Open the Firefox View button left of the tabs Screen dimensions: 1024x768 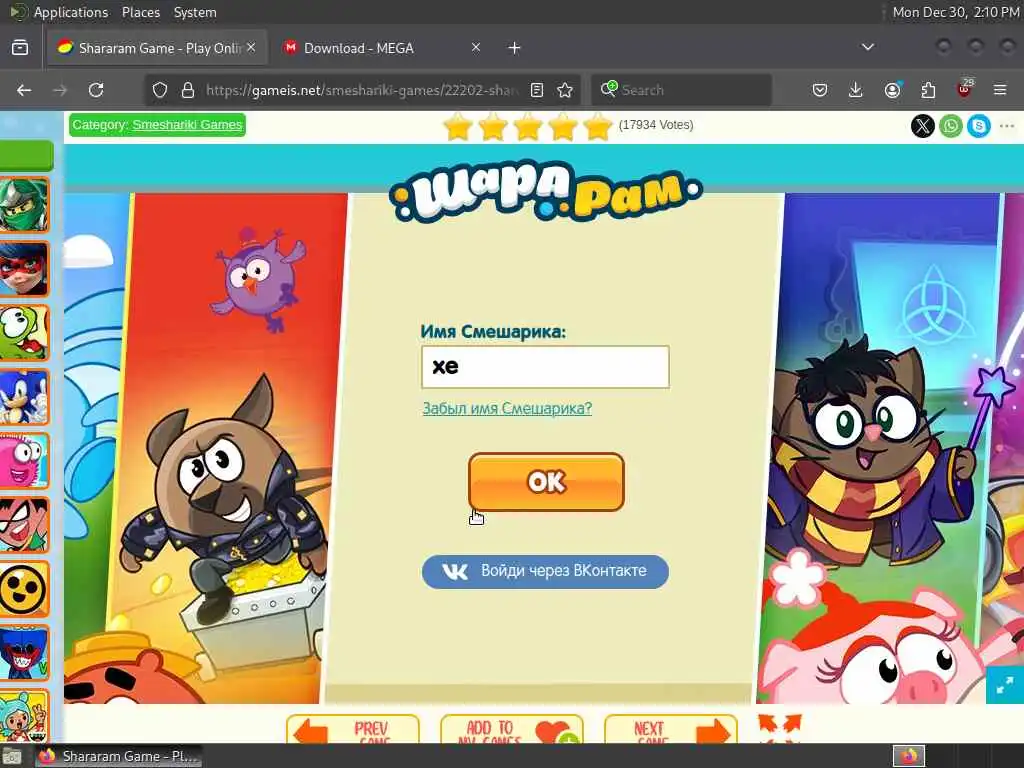coord(20,48)
